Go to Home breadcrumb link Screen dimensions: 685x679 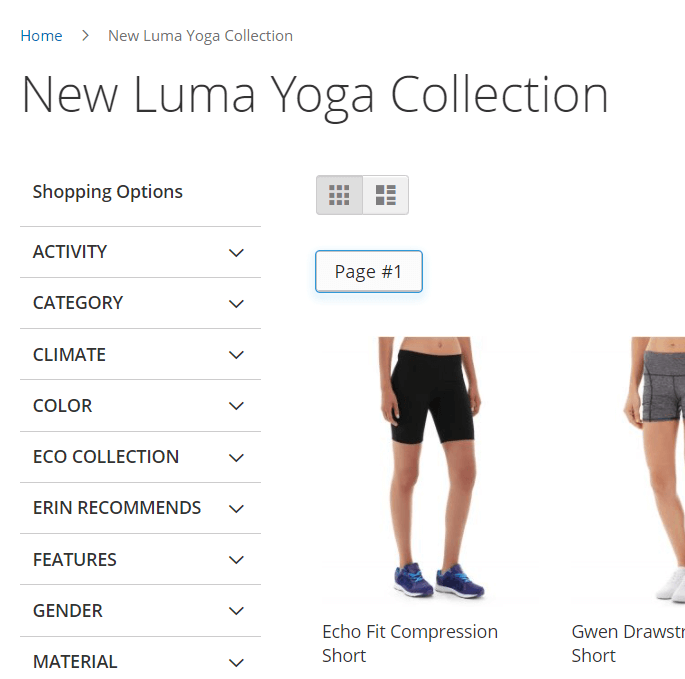click(42, 36)
